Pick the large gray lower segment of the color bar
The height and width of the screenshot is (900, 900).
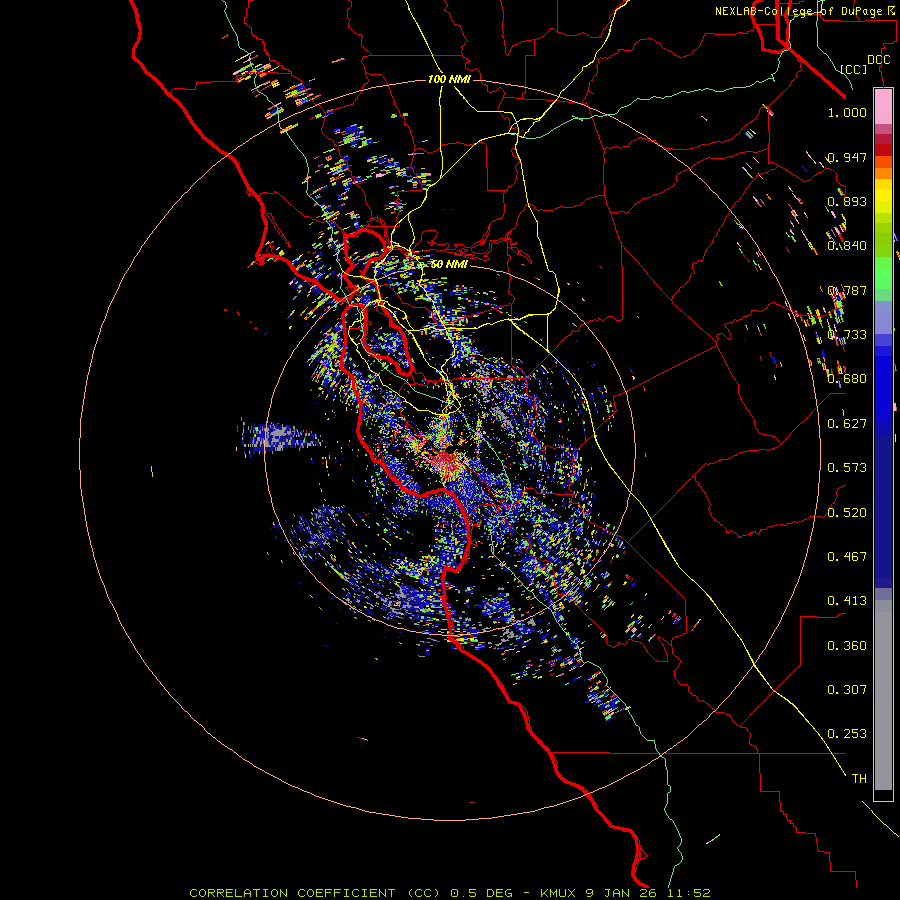pos(883,695)
